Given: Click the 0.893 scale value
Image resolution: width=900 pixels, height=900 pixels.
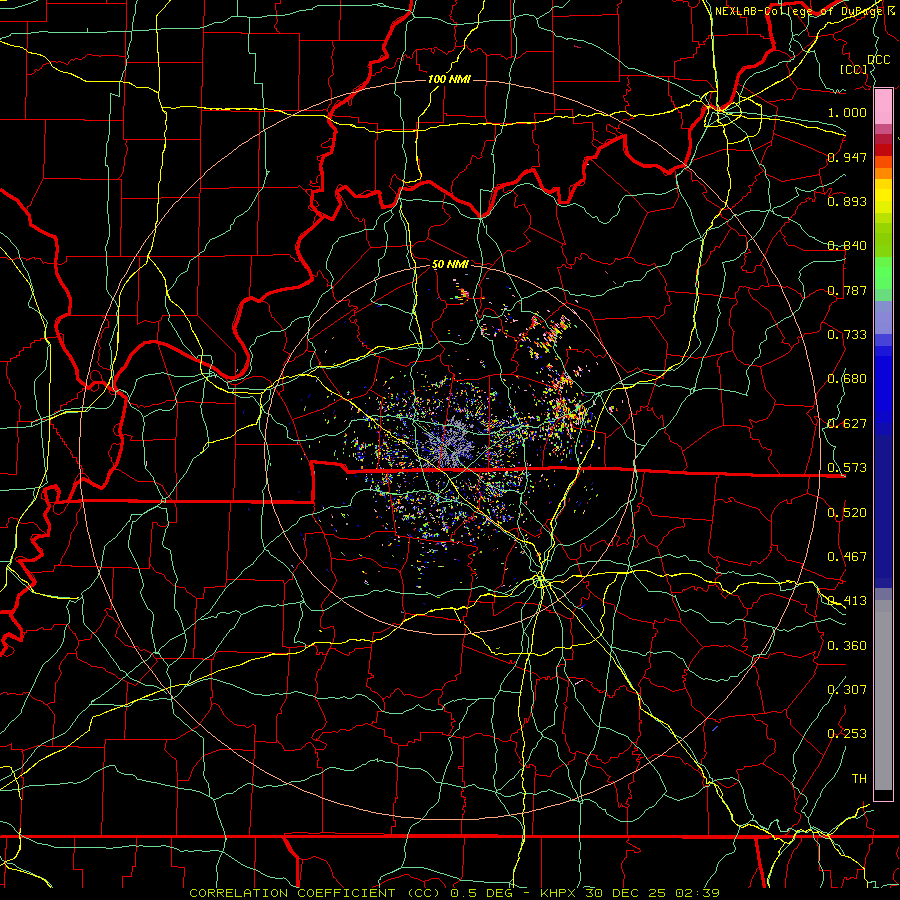Looking at the screenshot, I should pyautogui.click(x=847, y=201).
